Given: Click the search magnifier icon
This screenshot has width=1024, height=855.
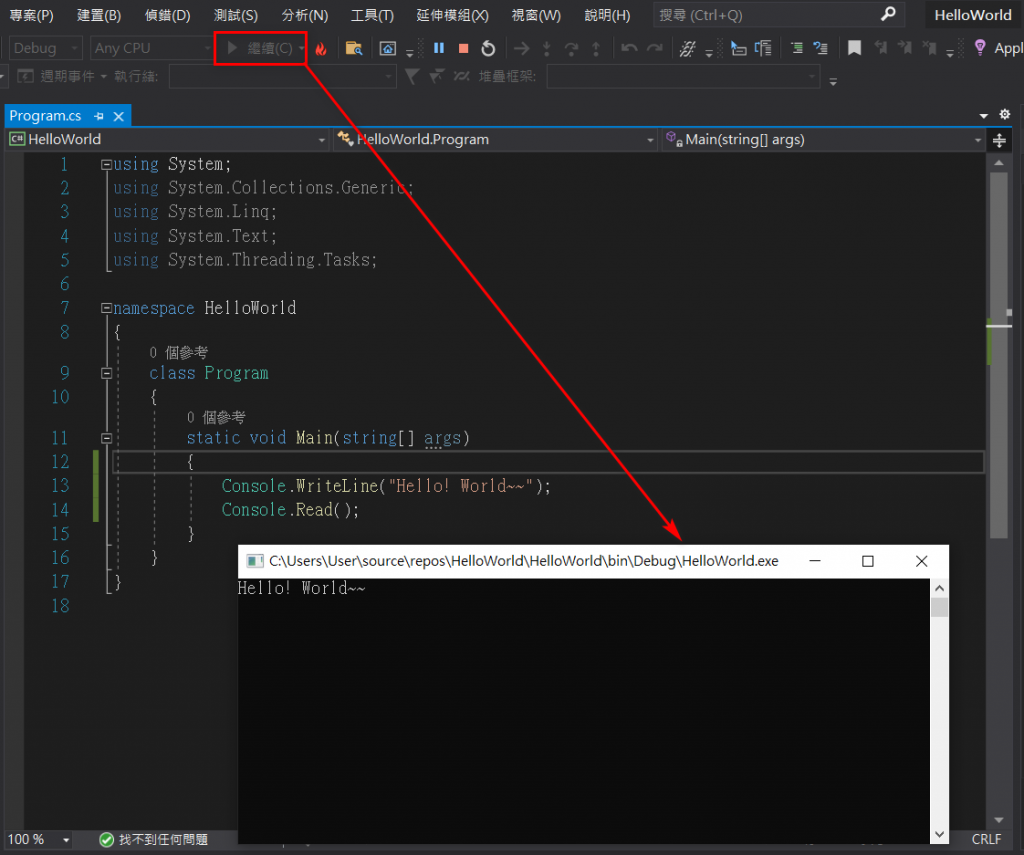Looking at the screenshot, I should tap(888, 14).
